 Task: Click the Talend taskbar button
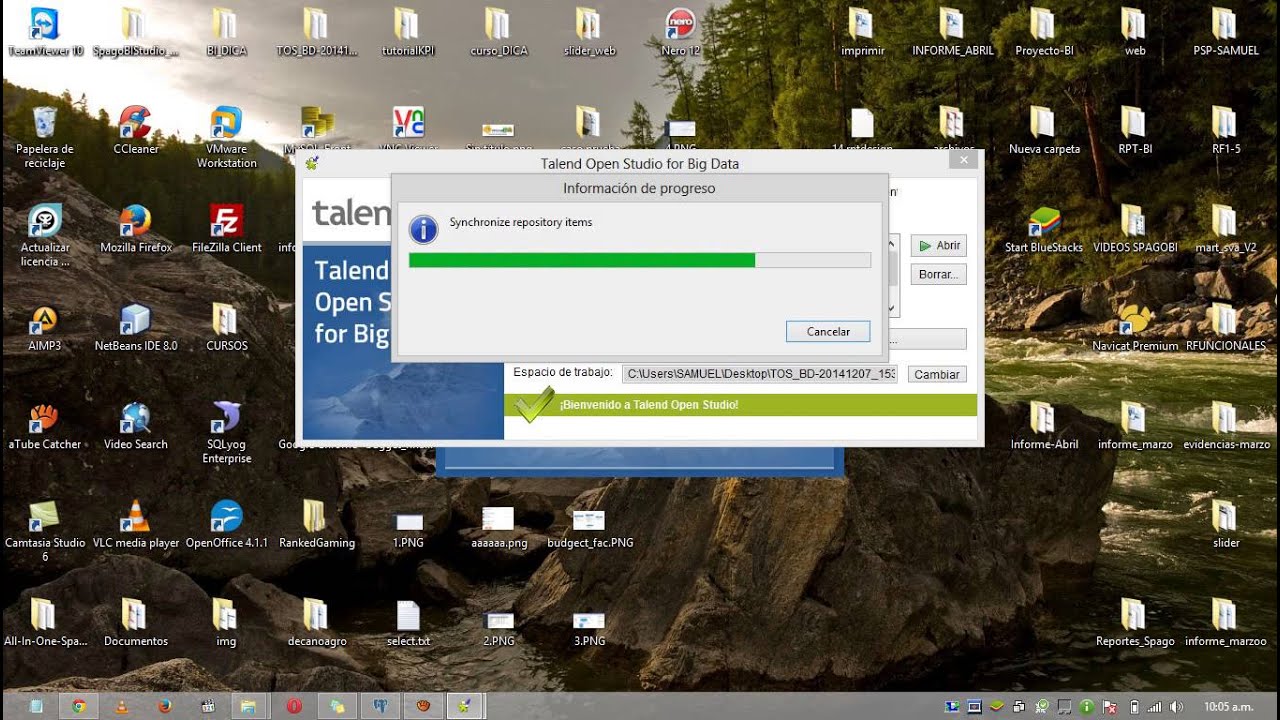tap(464, 706)
